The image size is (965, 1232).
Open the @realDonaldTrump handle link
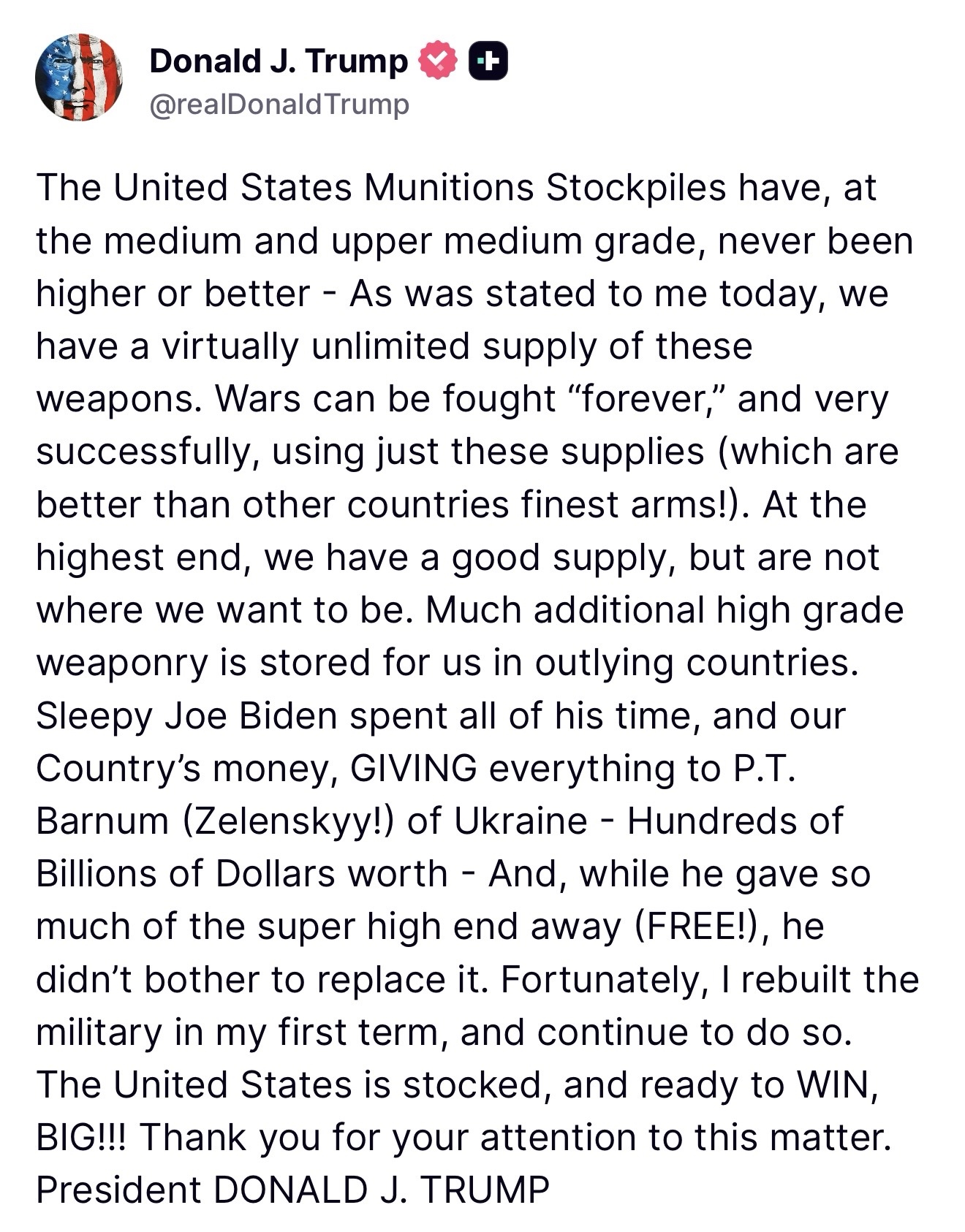(279, 104)
